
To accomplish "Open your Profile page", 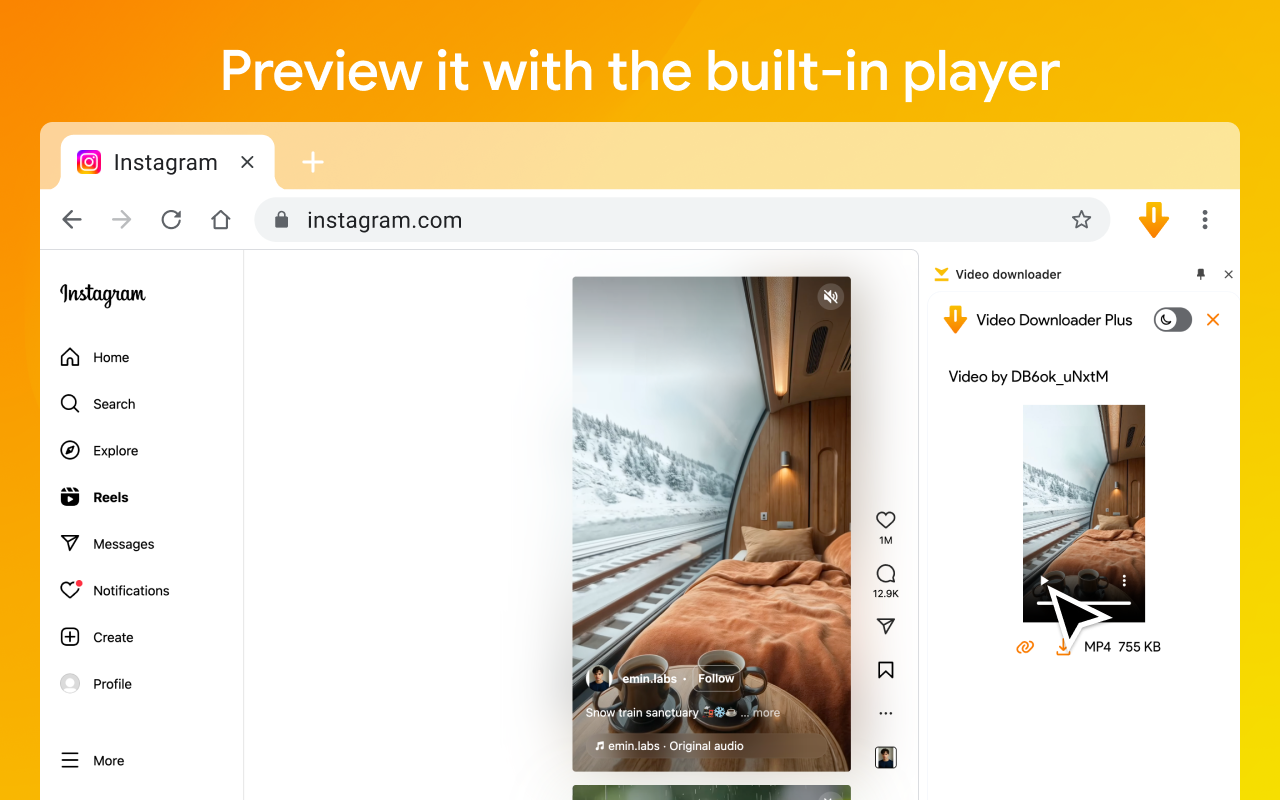I will 95,684.
